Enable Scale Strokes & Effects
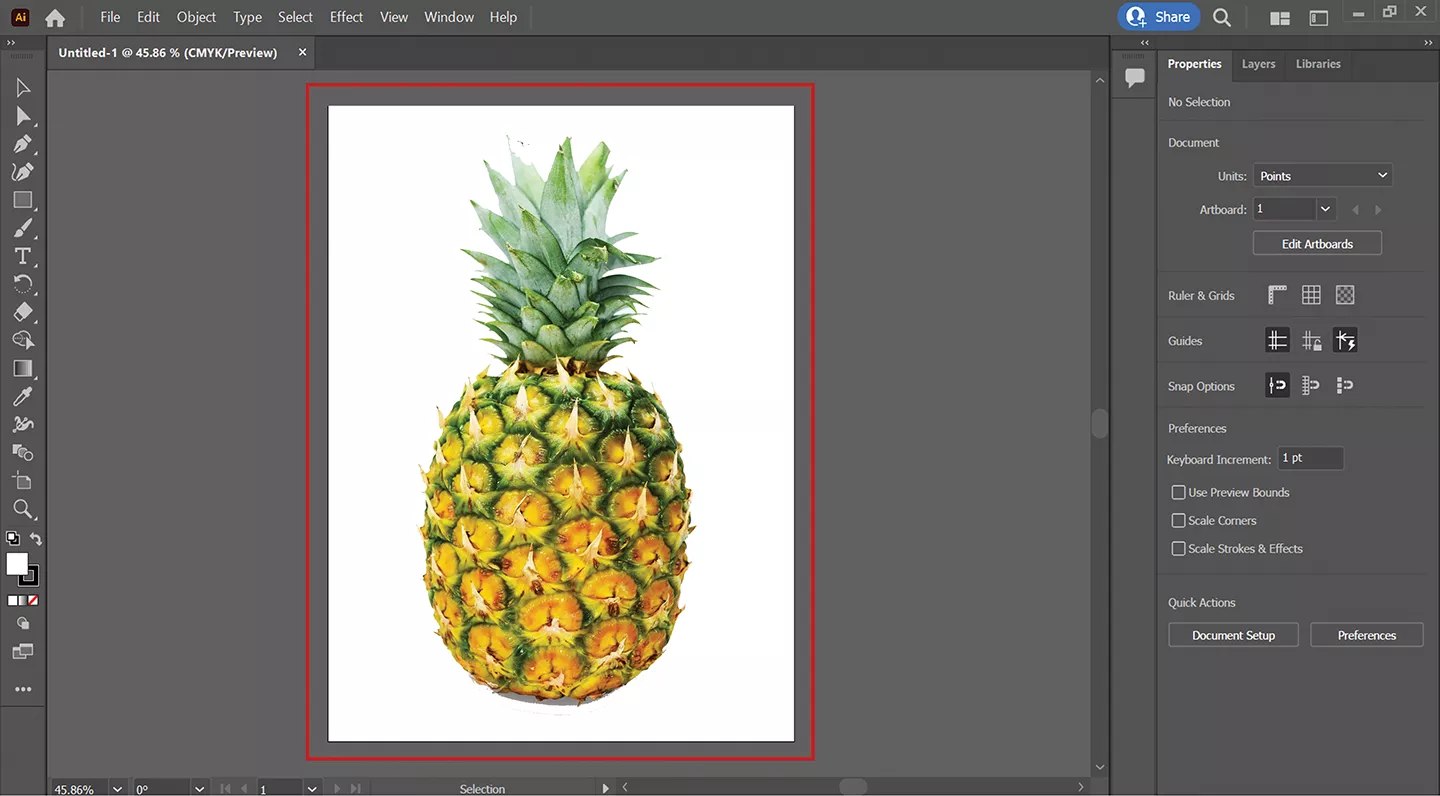 tap(1178, 548)
